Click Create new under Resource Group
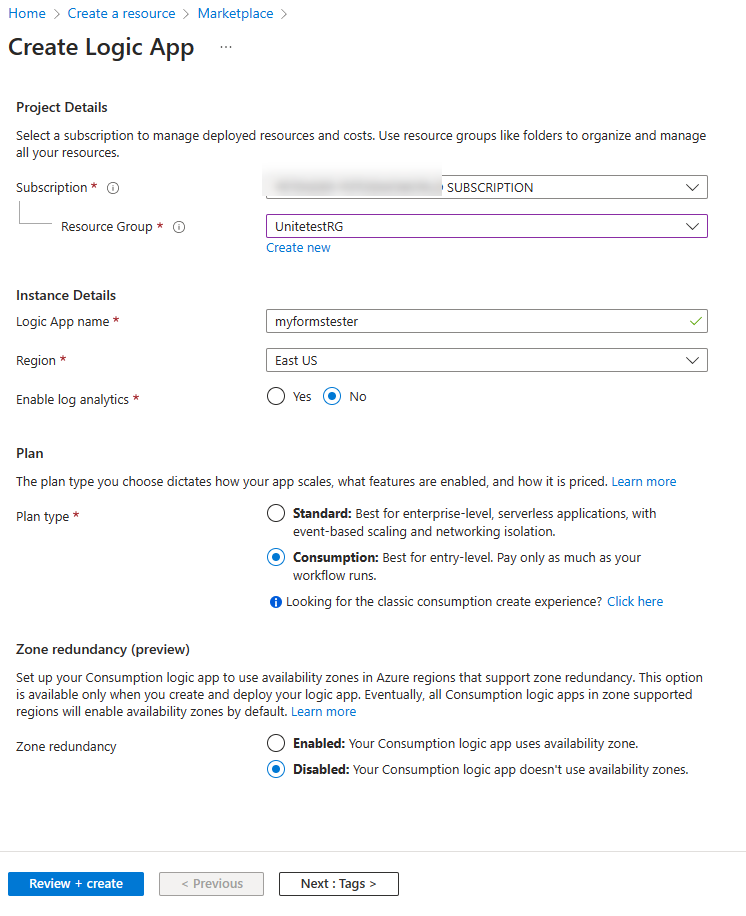This screenshot has height=916, width=746. 298,247
